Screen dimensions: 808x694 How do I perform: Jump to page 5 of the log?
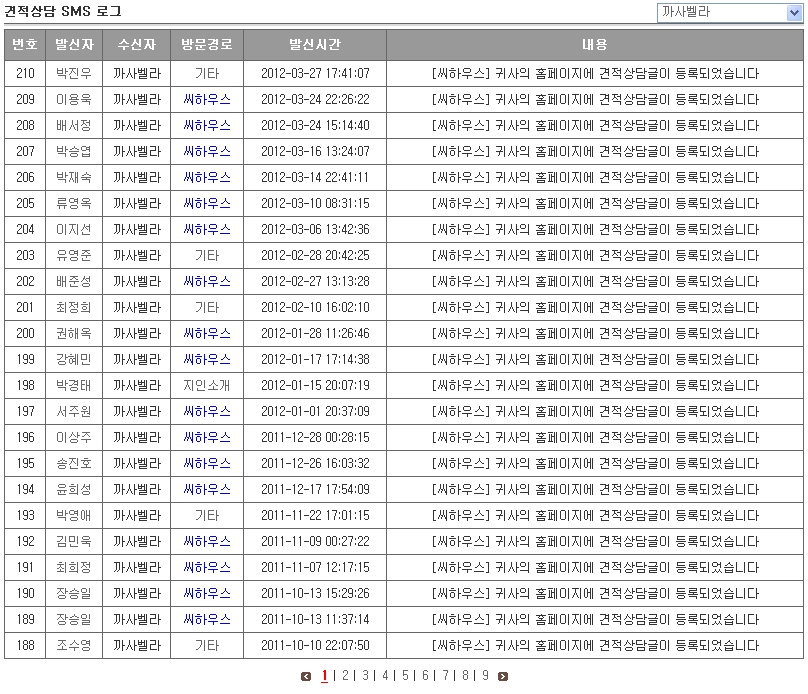coord(405,676)
